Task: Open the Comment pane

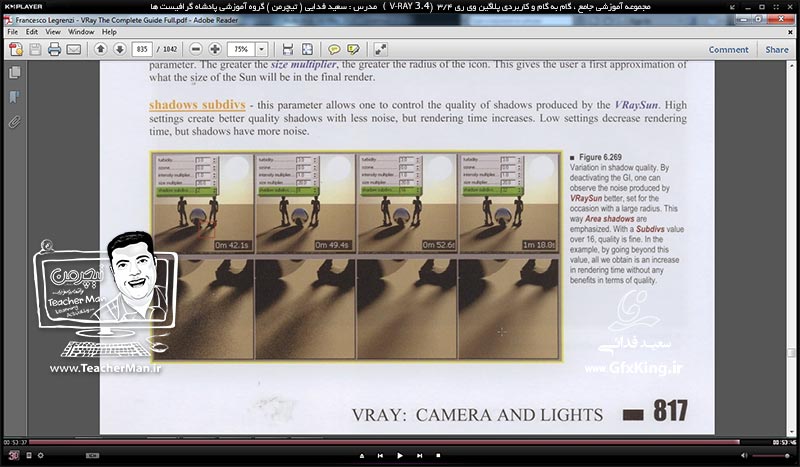Action: pyautogui.click(x=728, y=50)
